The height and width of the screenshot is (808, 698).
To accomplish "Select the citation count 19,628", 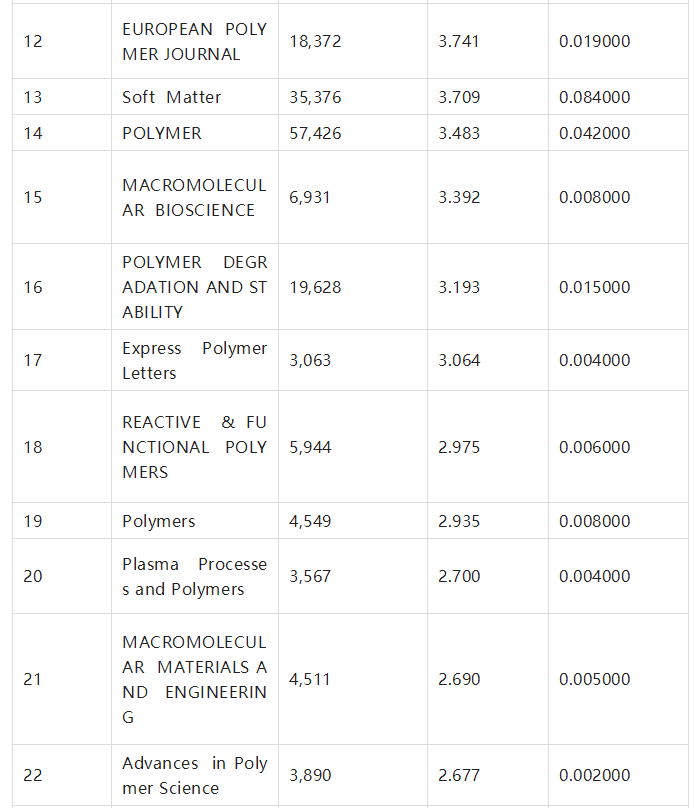I will (x=315, y=287).
